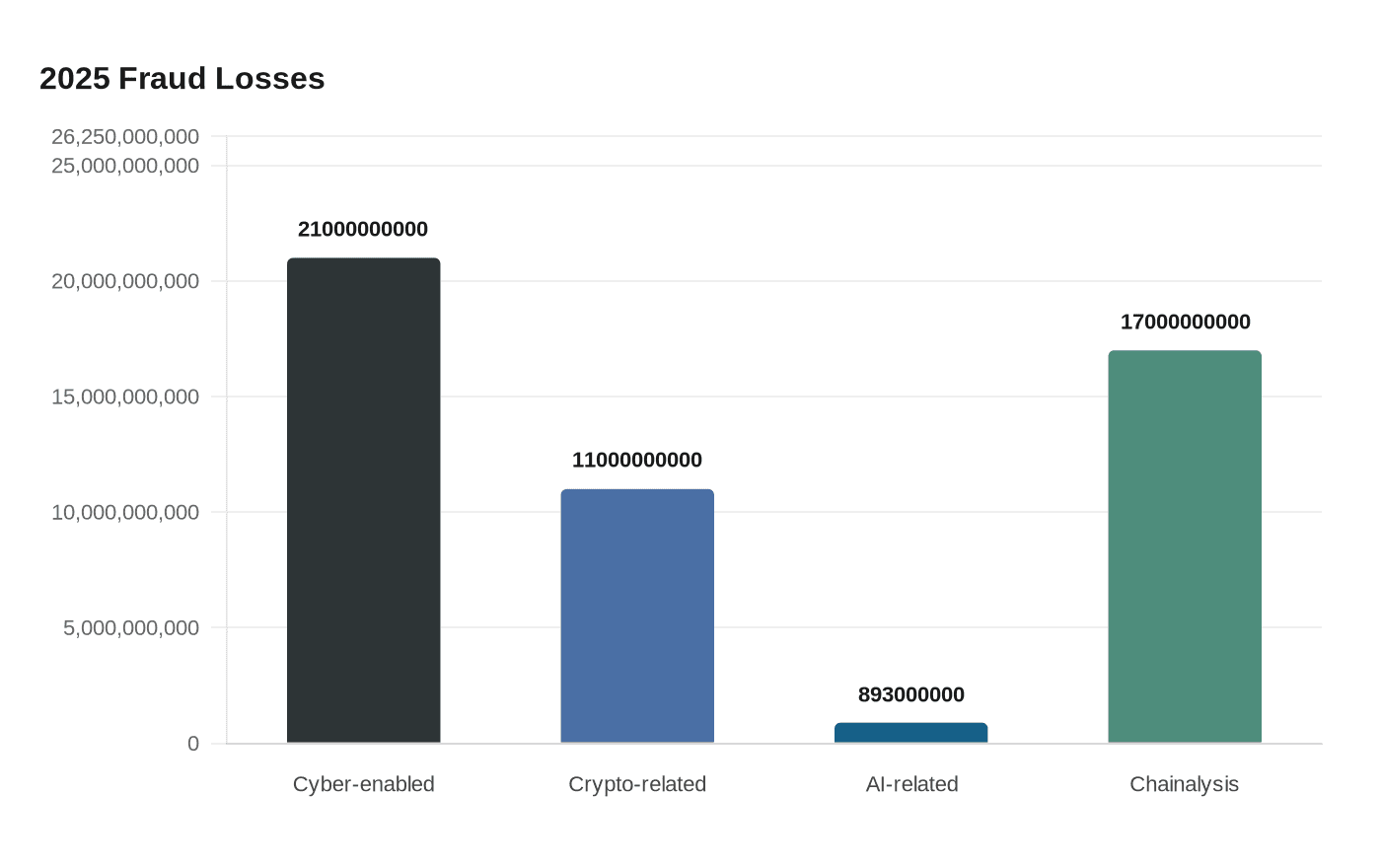Select the dark Cyber-enabled bar

363,500
